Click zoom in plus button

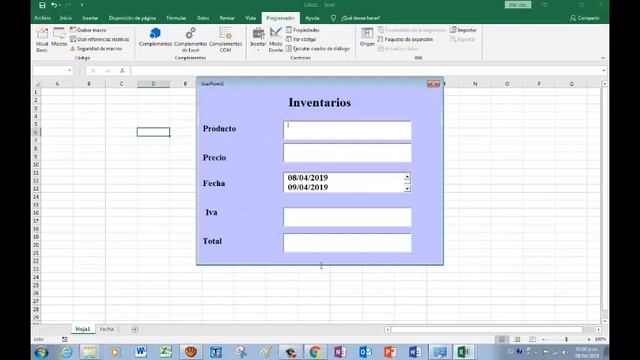click(589, 339)
